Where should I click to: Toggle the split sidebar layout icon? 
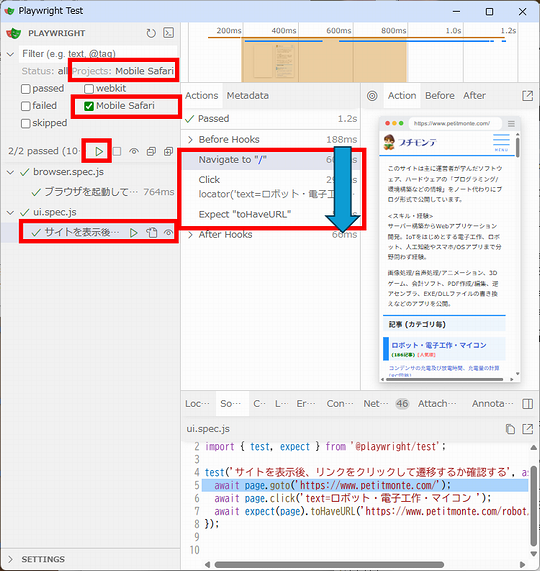527,403
